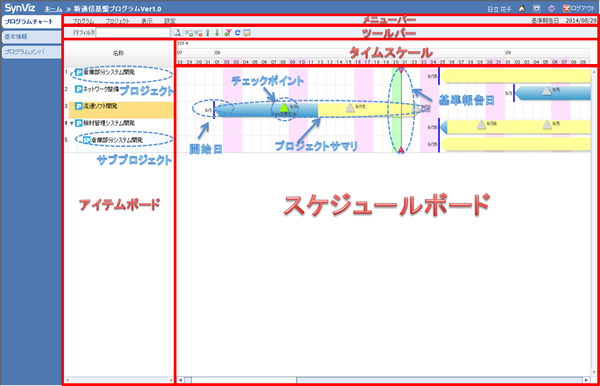Image resolution: width=600 pixels, height=386 pixels.
Task: Select the 8/29 checkpoint triangle on row 4
Action: [481, 124]
